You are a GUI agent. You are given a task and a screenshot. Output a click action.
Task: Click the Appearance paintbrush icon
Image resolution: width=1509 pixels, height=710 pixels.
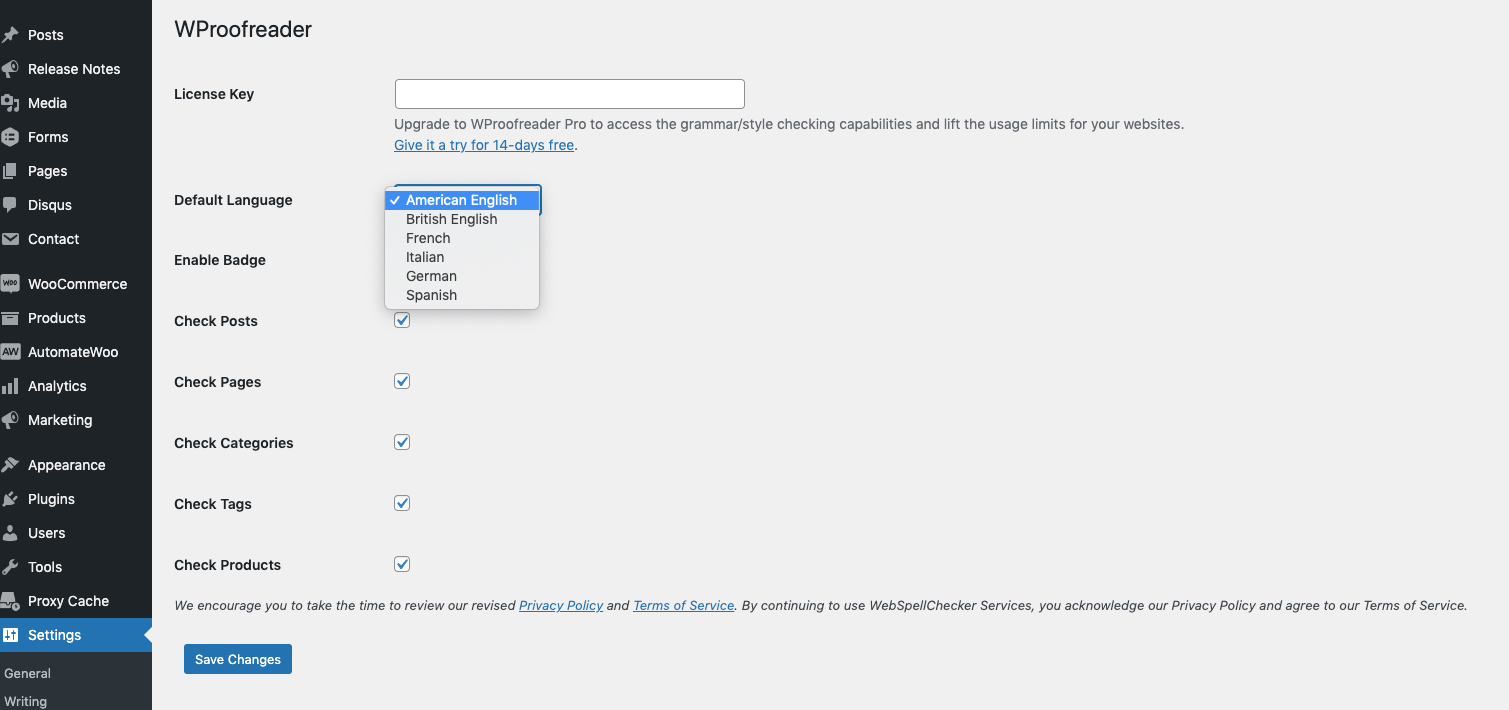click(x=10, y=465)
